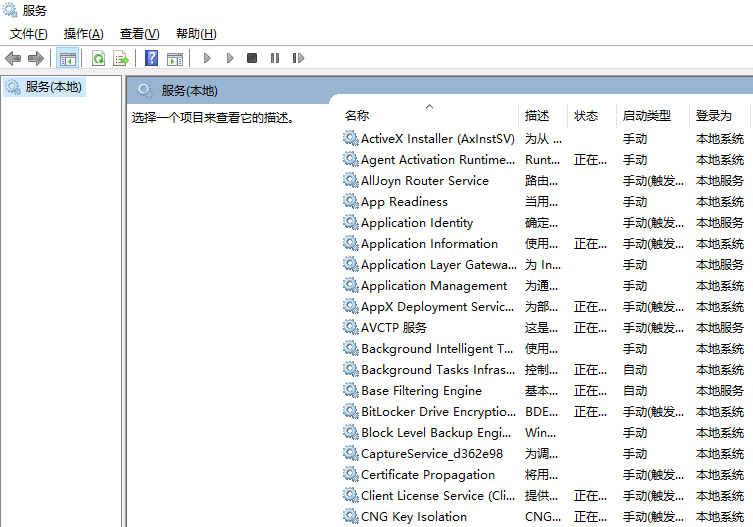Click gear icon of Background Intelligent Transfer
The image size is (753, 527).
(351, 348)
